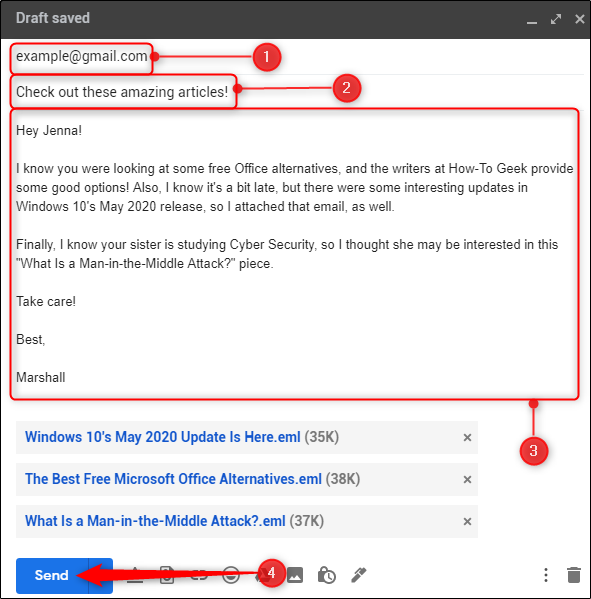
Task: Expand the Send button dropdown arrow
Action: [100, 575]
